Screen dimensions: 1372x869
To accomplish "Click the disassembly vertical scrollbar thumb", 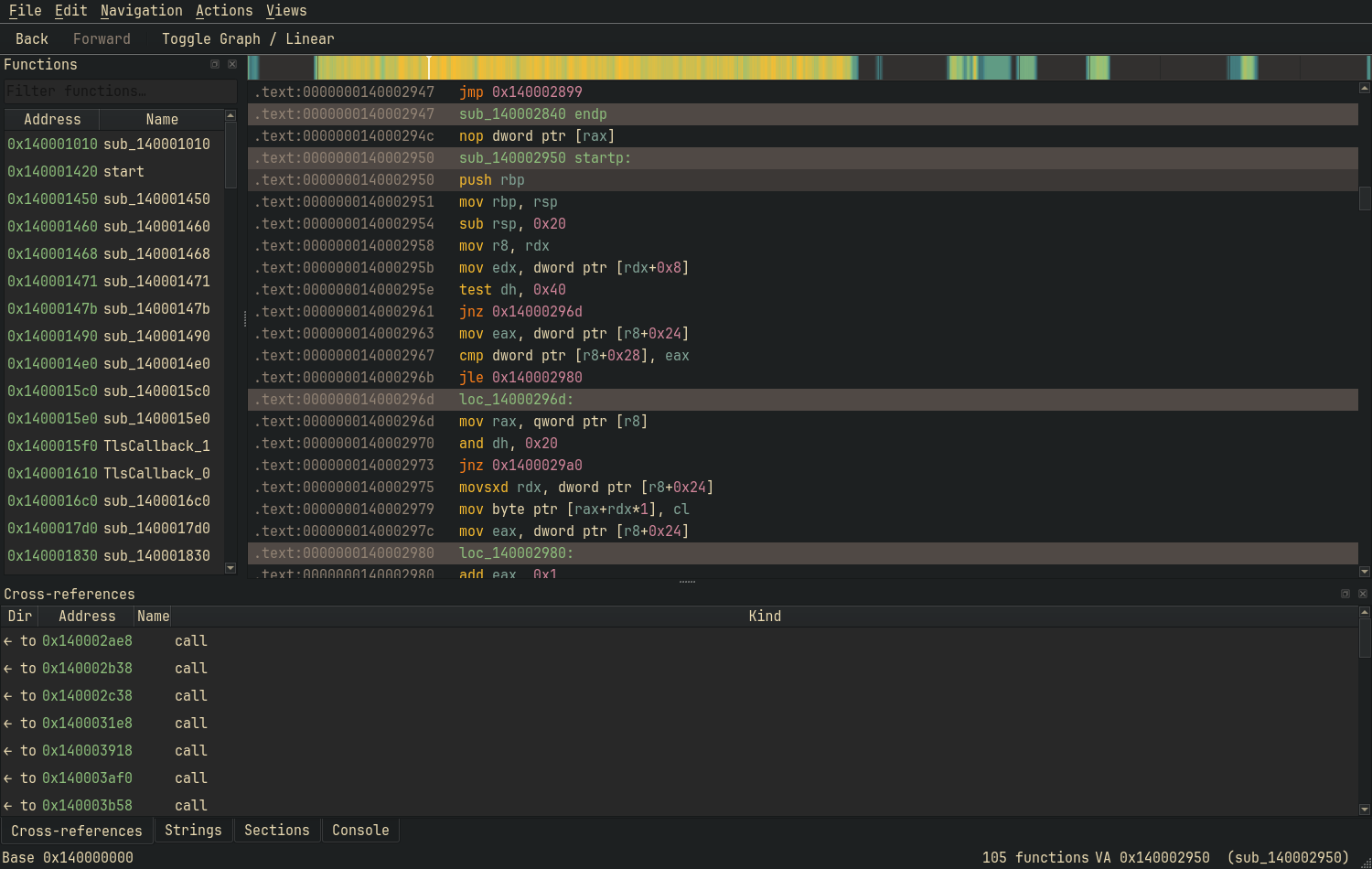I will [x=1365, y=198].
